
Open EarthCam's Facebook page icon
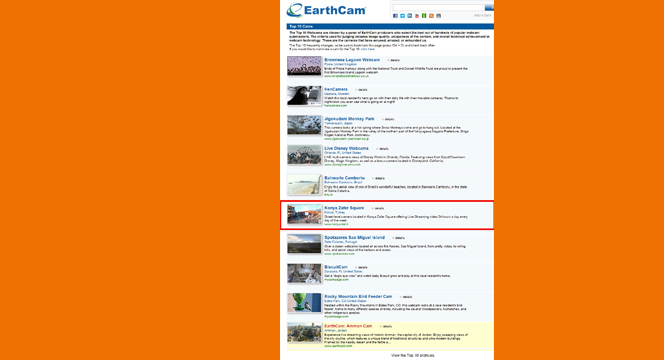click(395, 16)
